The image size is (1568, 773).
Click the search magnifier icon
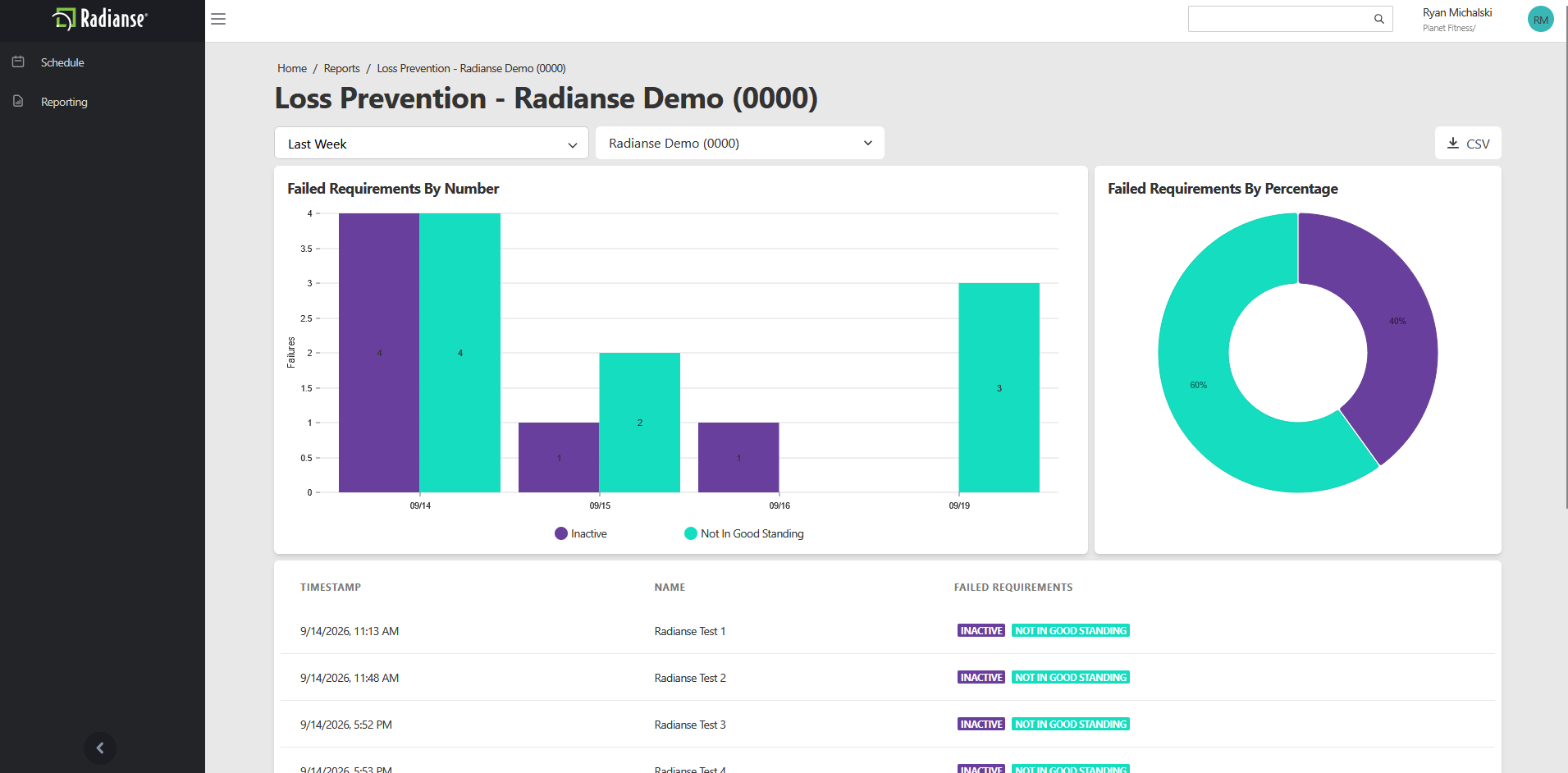(1379, 19)
